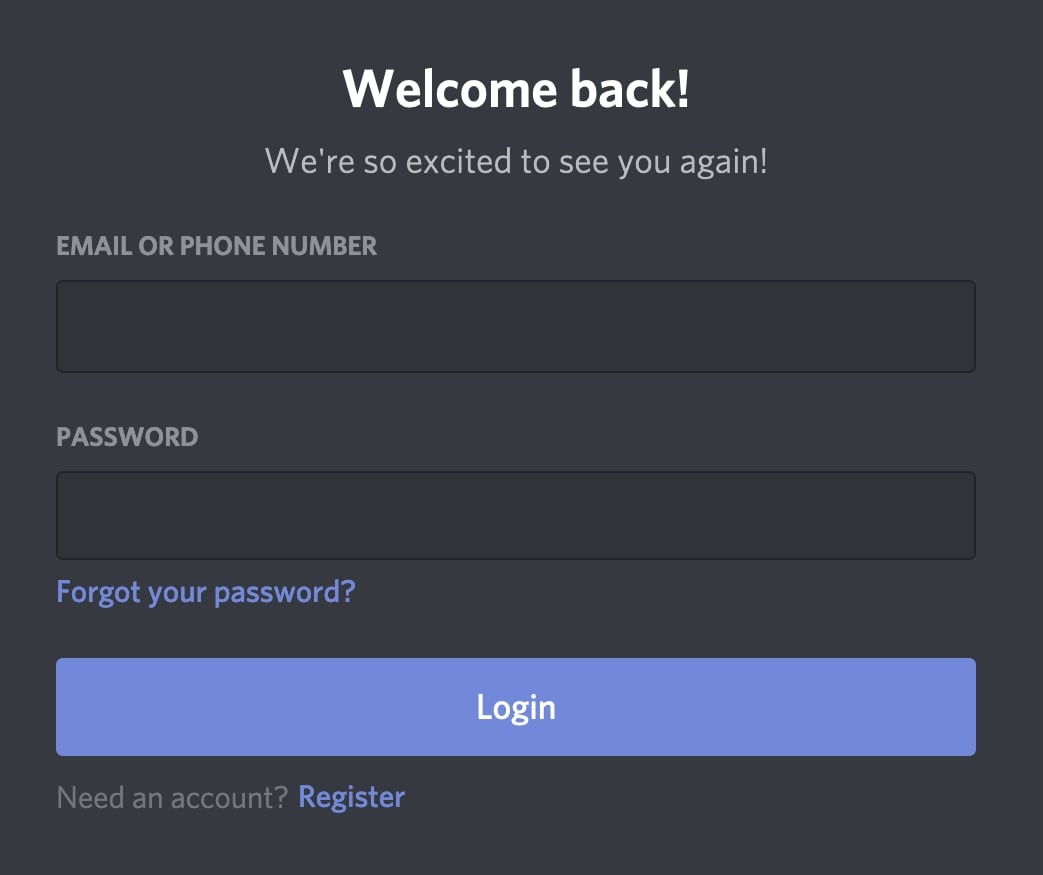Select the phone number entry field

[x=515, y=327]
